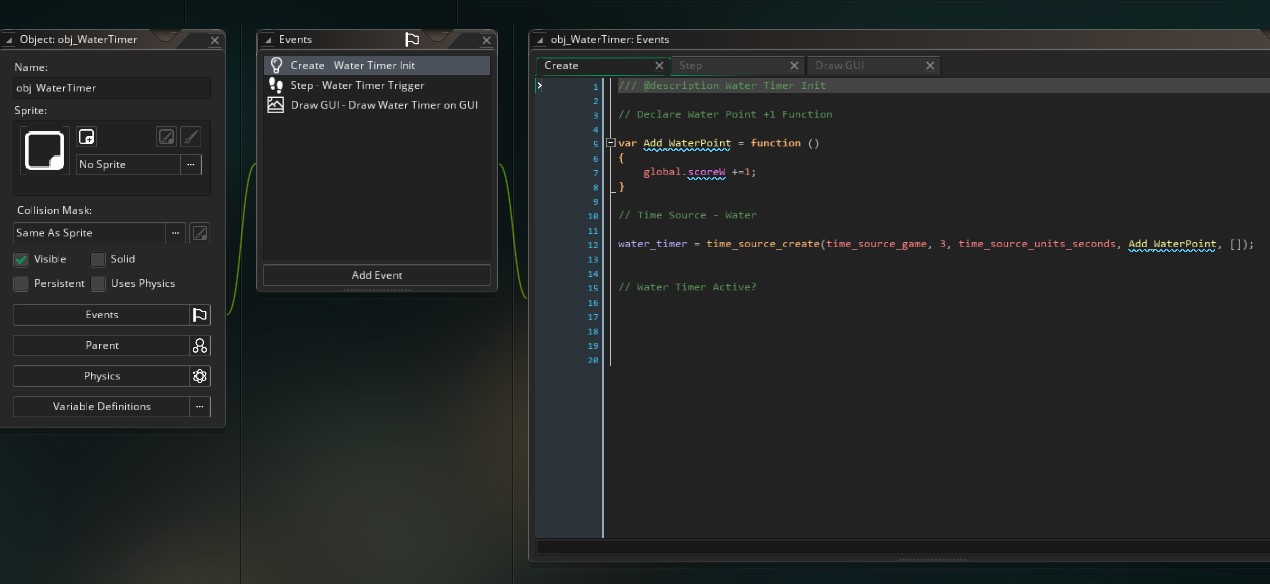Select Draw GUI - Draw Water Timer event

[377, 105]
